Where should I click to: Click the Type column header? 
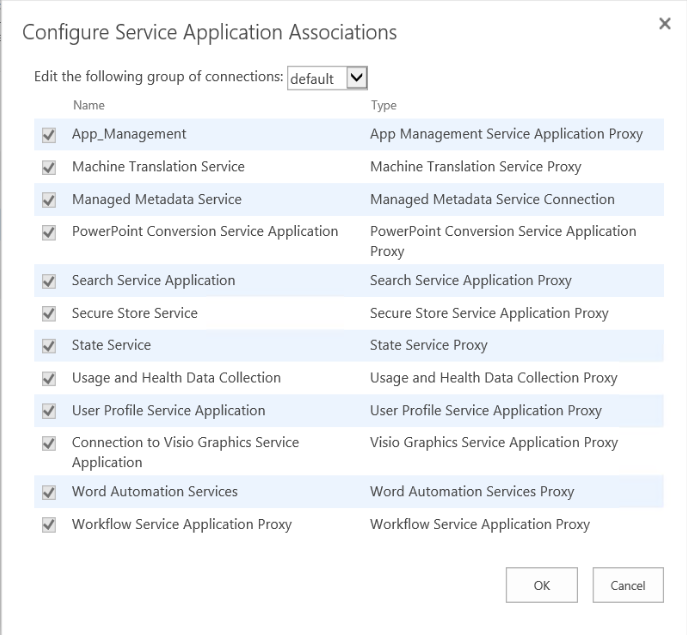(x=383, y=105)
